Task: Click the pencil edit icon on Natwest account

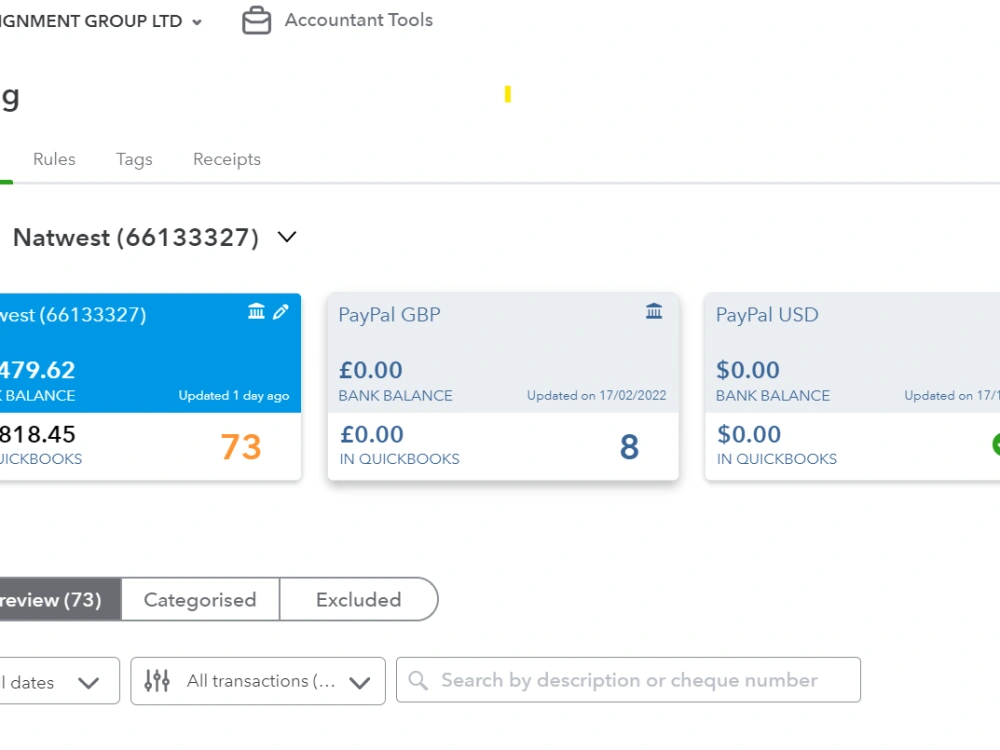Action: [x=281, y=311]
